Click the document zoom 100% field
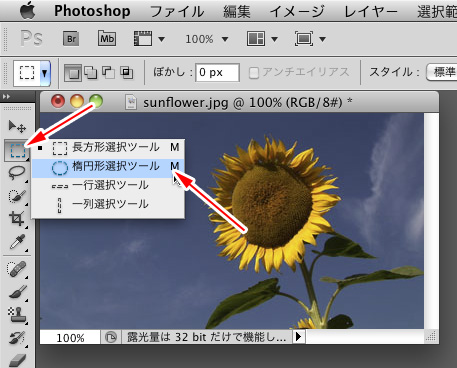Image resolution: width=457 pixels, height=368 pixels. pyautogui.click(x=70, y=337)
